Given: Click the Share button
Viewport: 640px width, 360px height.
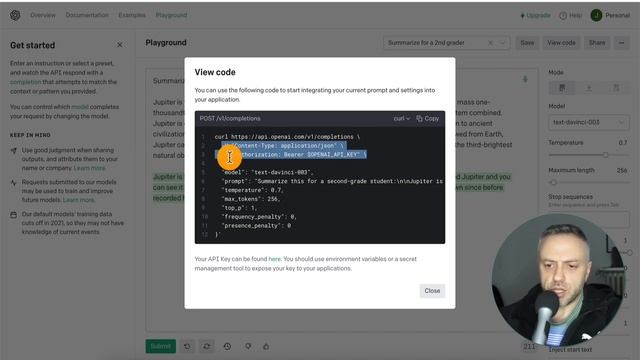Looking at the screenshot, I should tap(597, 43).
